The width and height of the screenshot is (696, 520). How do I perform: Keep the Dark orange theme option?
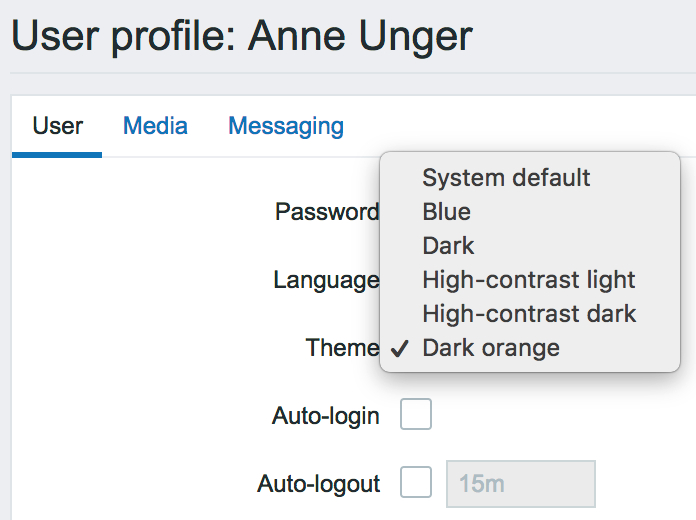click(x=491, y=348)
